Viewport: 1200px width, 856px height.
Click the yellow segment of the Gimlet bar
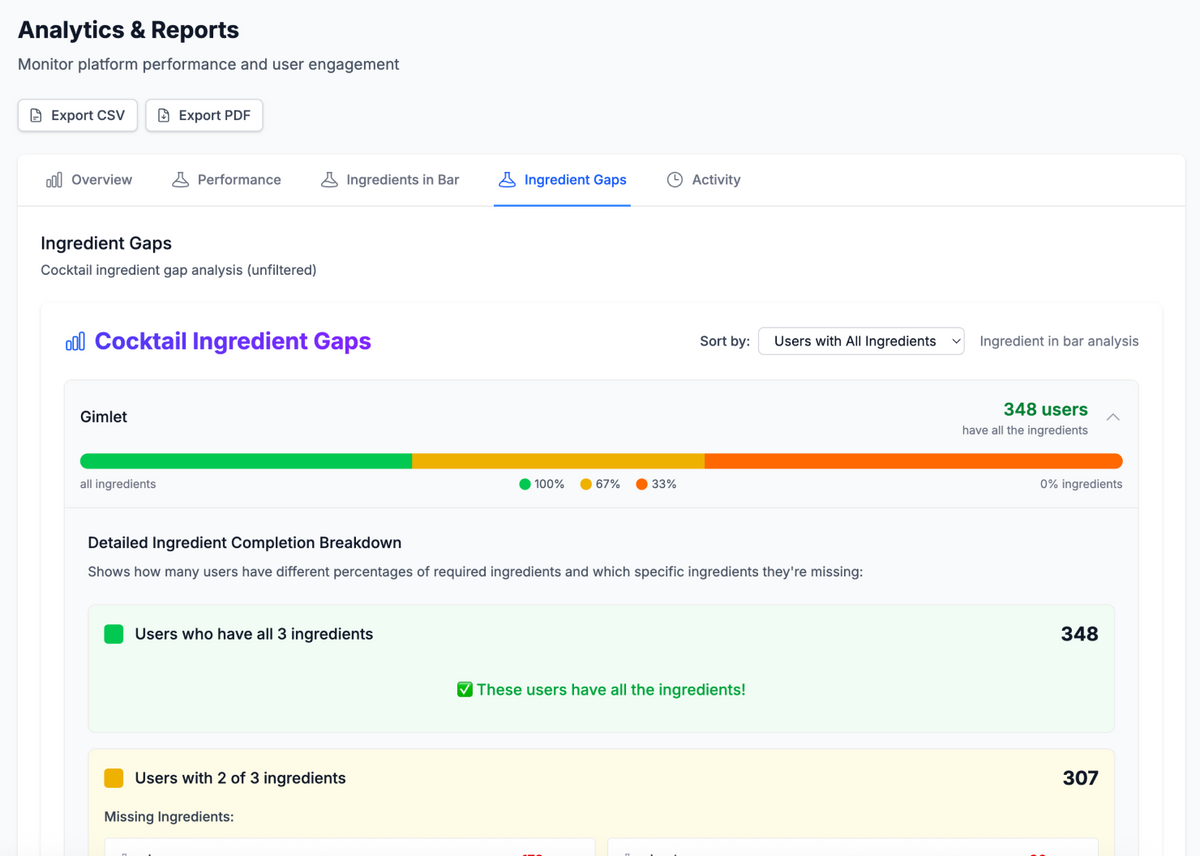[x=558, y=461]
